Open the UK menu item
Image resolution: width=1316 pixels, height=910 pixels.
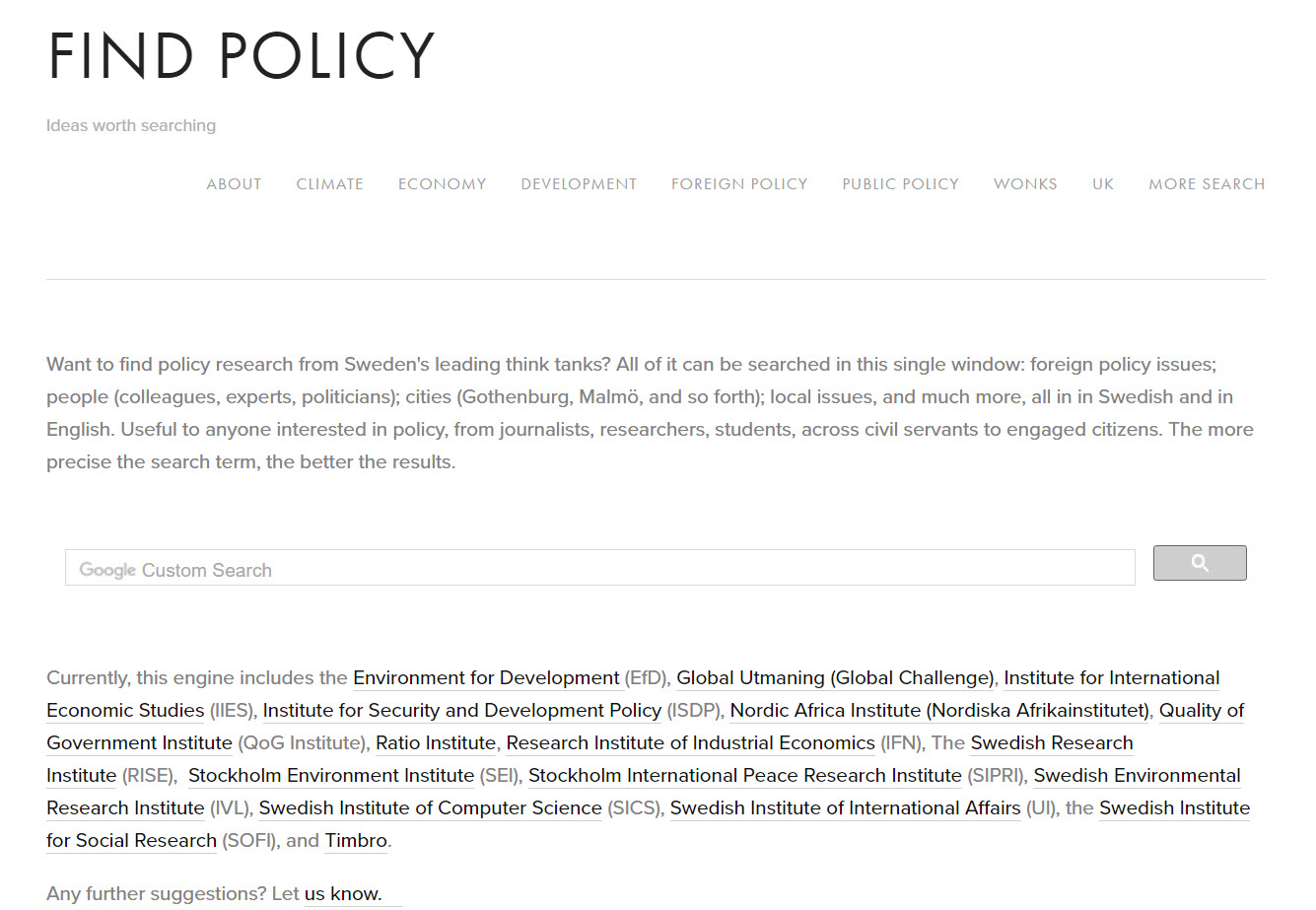pos(1103,183)
